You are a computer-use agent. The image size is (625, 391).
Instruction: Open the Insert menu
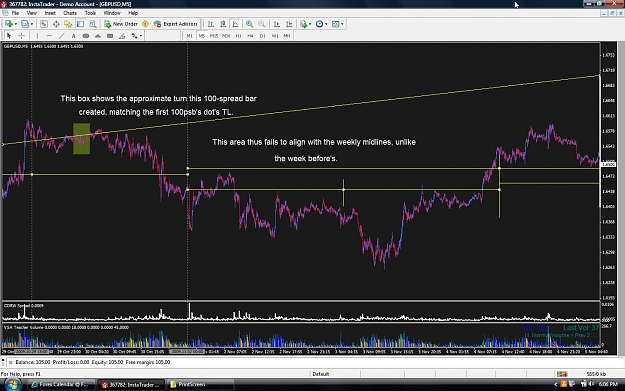[x=50, y=13]
